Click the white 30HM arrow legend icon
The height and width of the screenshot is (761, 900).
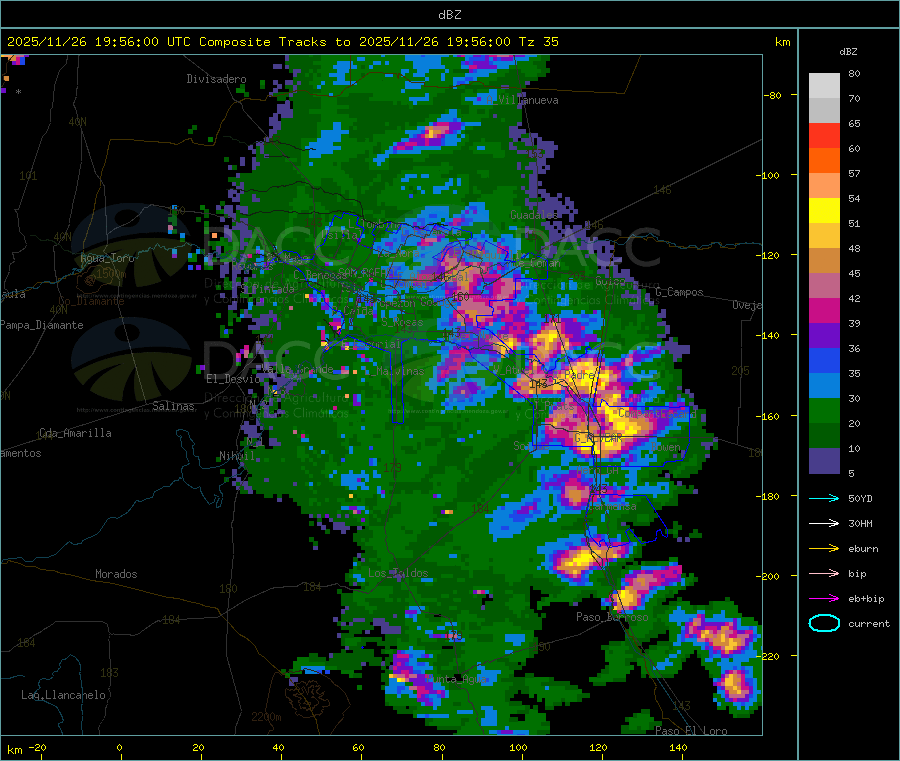[824, 523]
